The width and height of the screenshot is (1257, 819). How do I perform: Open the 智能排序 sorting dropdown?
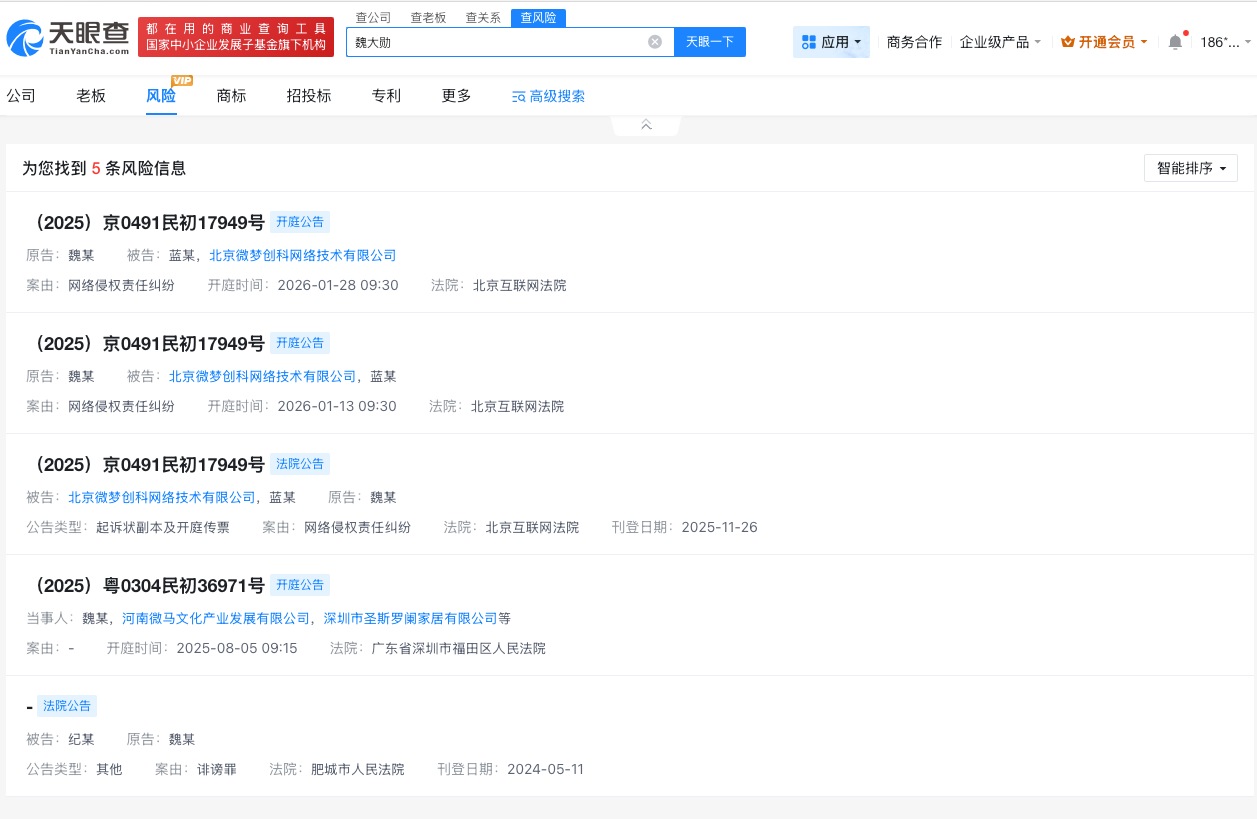pyautogui.click(x=1190, y=168)
